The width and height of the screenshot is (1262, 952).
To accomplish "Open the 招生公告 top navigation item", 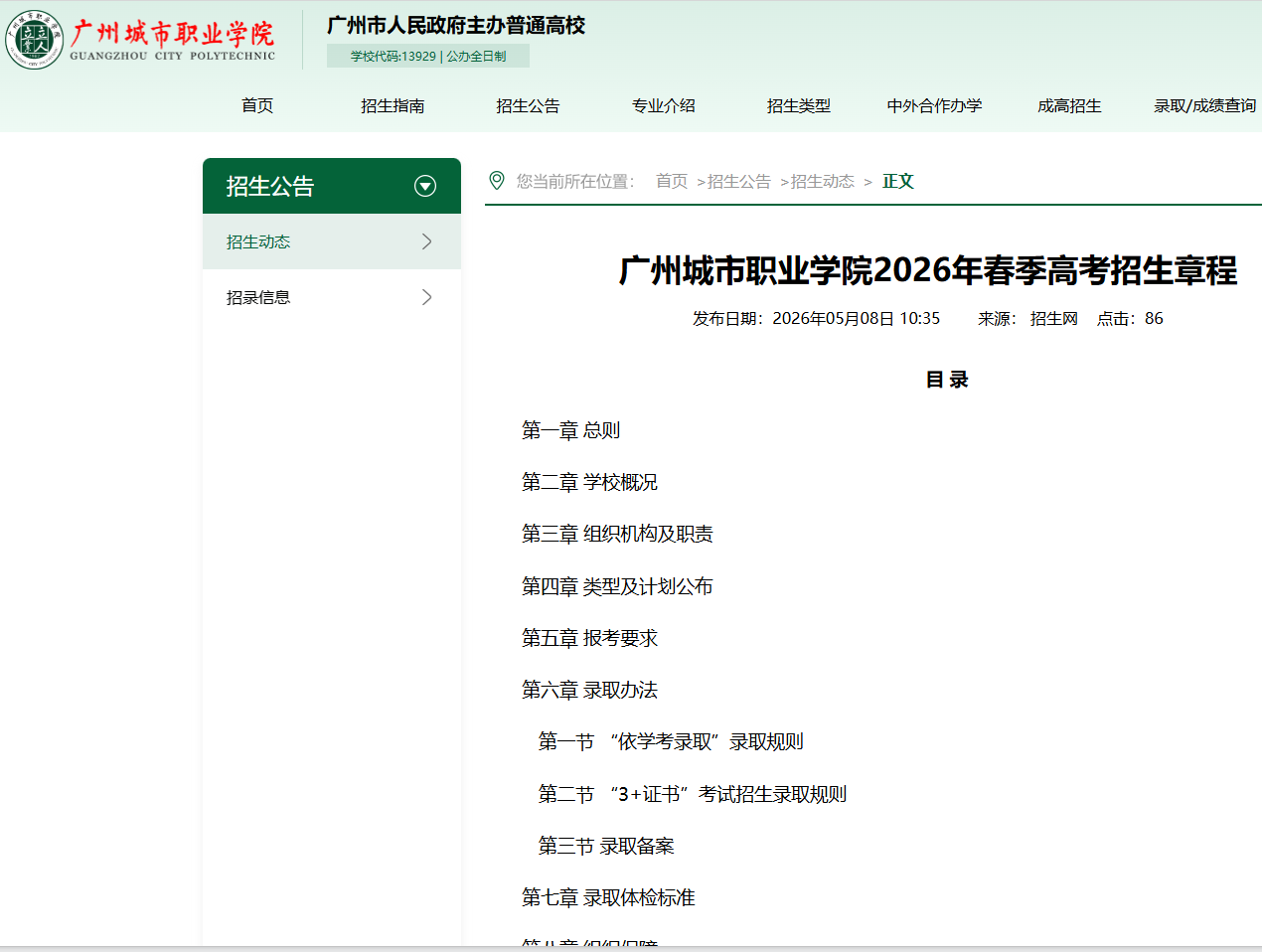I will coord(528,105).
